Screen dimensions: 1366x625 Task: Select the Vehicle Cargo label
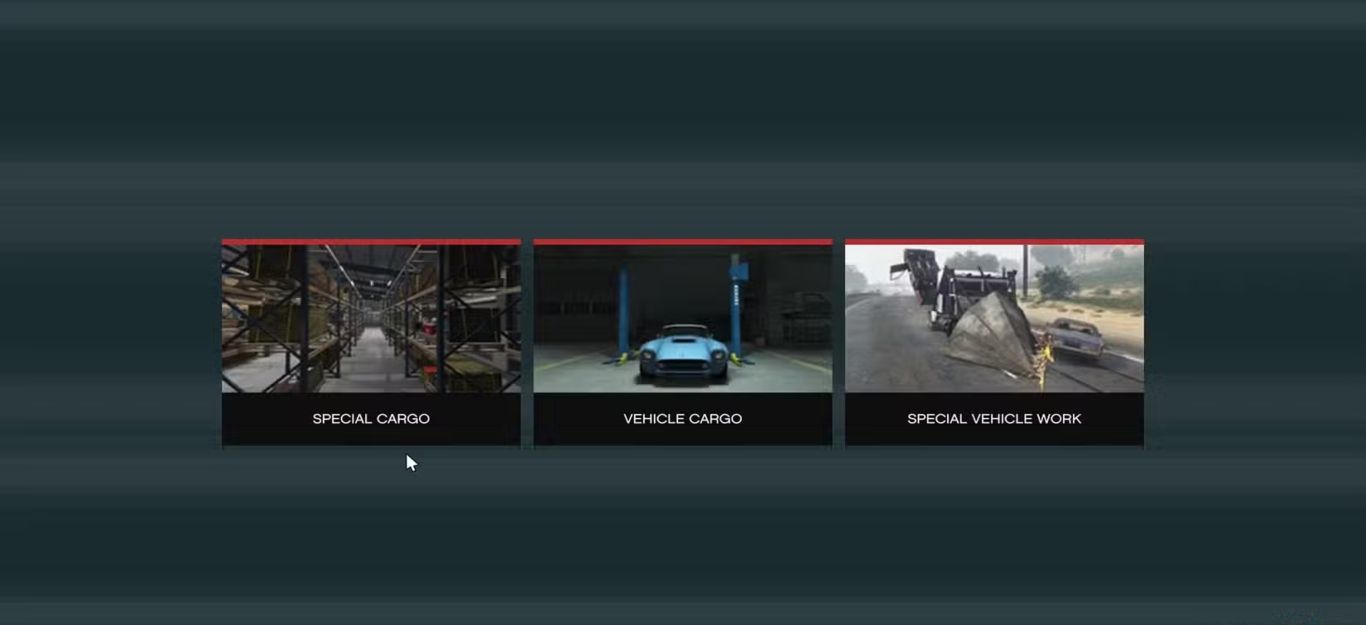(x=683, y=419)
